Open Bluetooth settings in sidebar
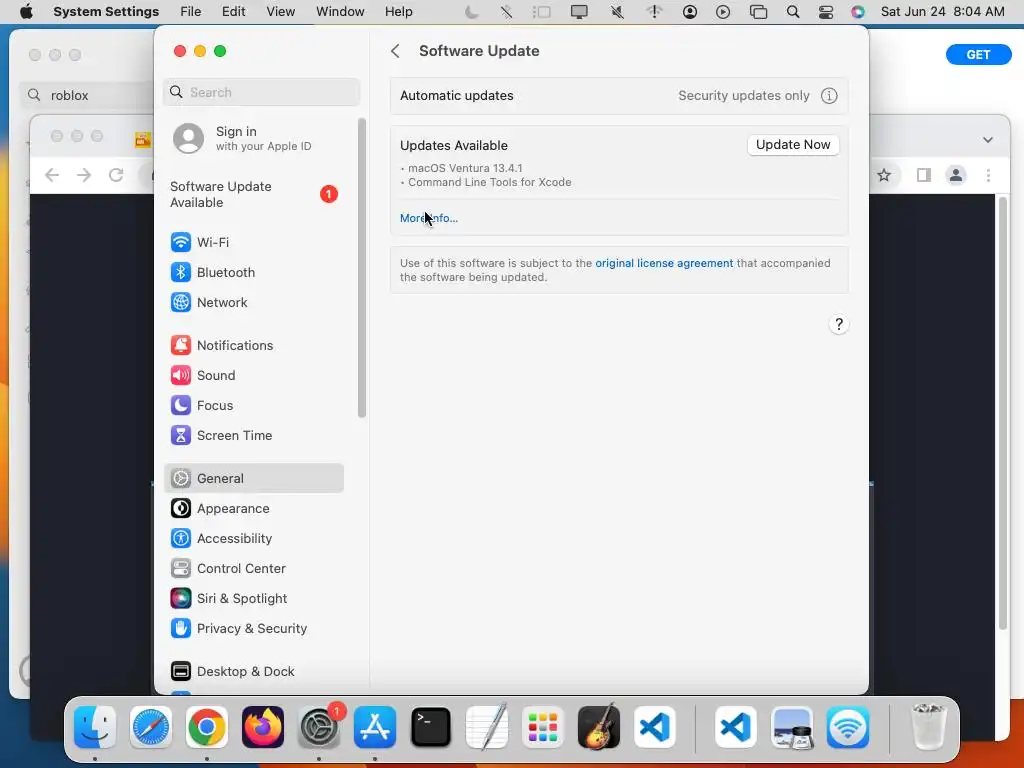 tap(253, 272)
